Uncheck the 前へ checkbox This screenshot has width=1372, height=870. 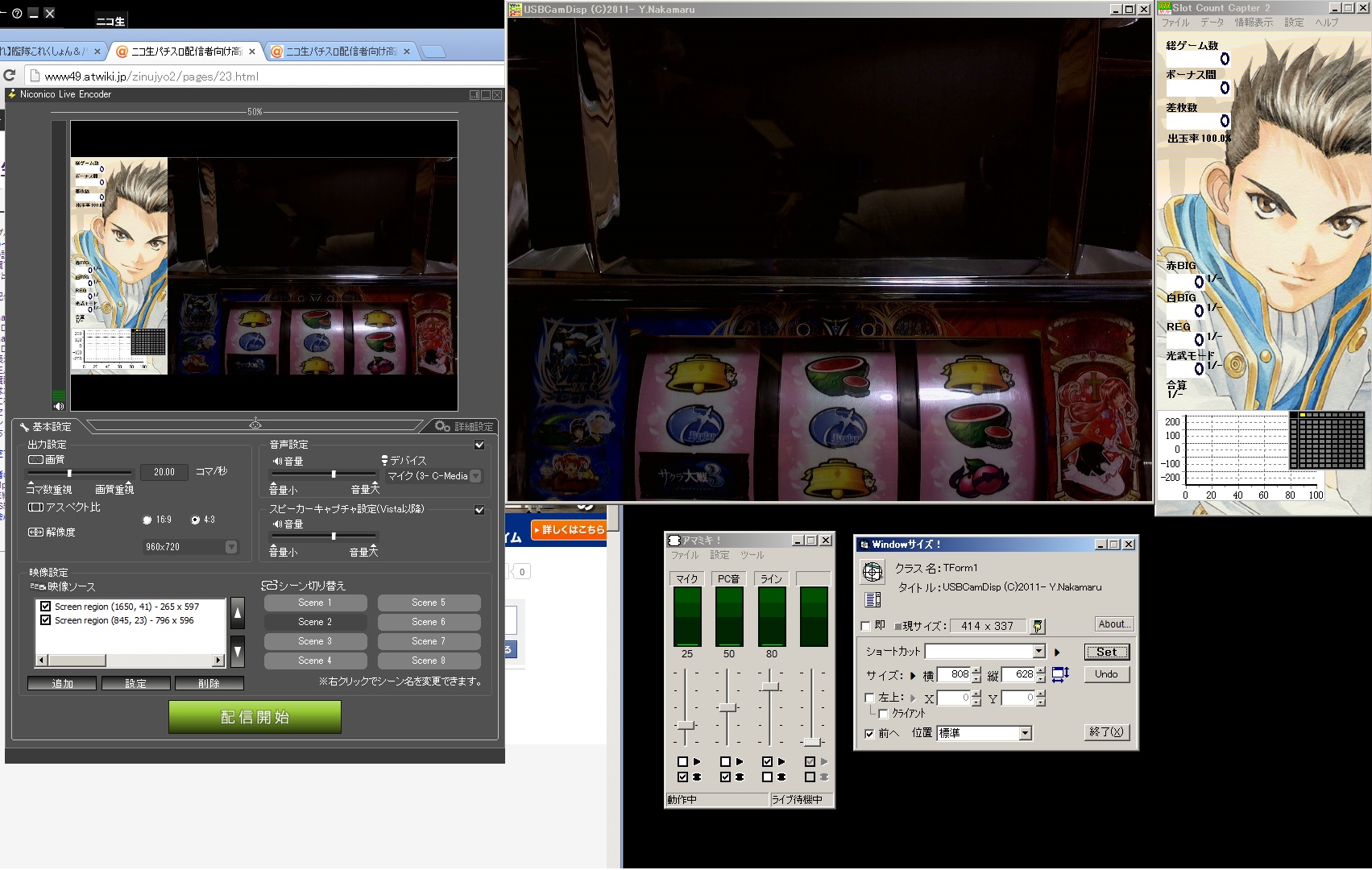click(869, 733)
